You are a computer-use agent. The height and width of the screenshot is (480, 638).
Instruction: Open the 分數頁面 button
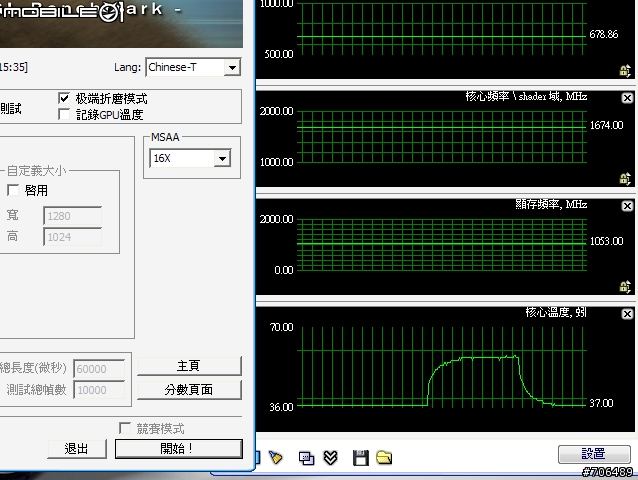189,390
